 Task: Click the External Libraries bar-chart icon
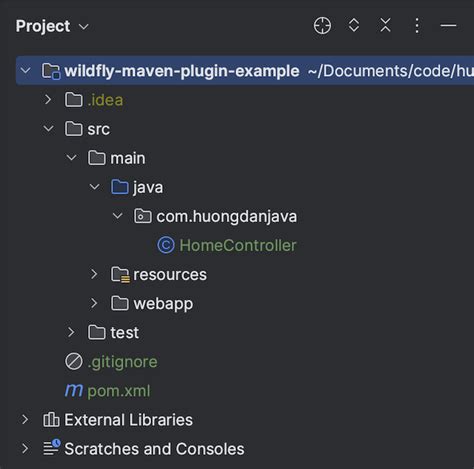pyautogui.click(x=51, y=420)
